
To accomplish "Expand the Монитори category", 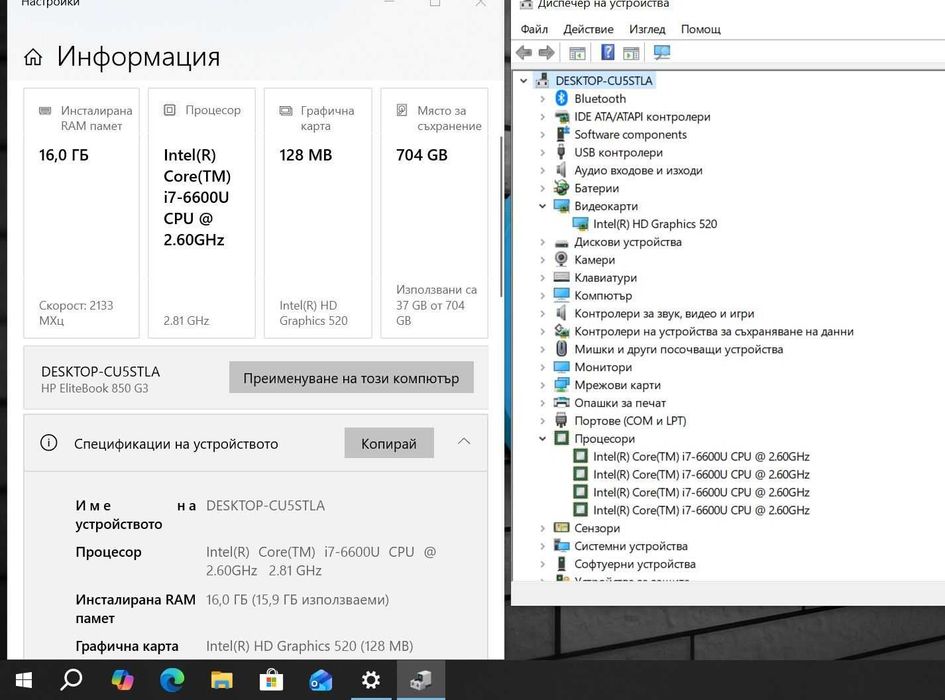I will tap(542, 367).
